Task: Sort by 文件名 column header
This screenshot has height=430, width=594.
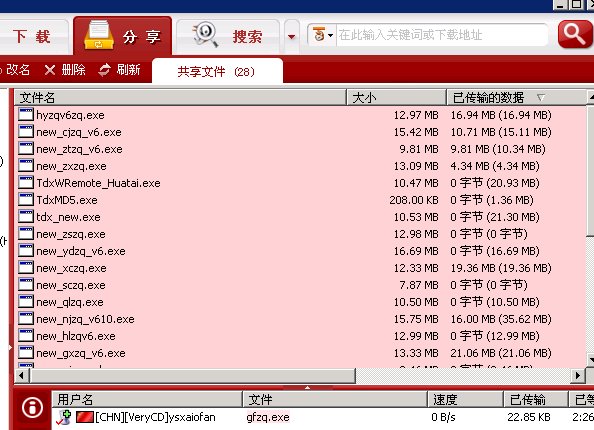Action: [x=180, y=98]
